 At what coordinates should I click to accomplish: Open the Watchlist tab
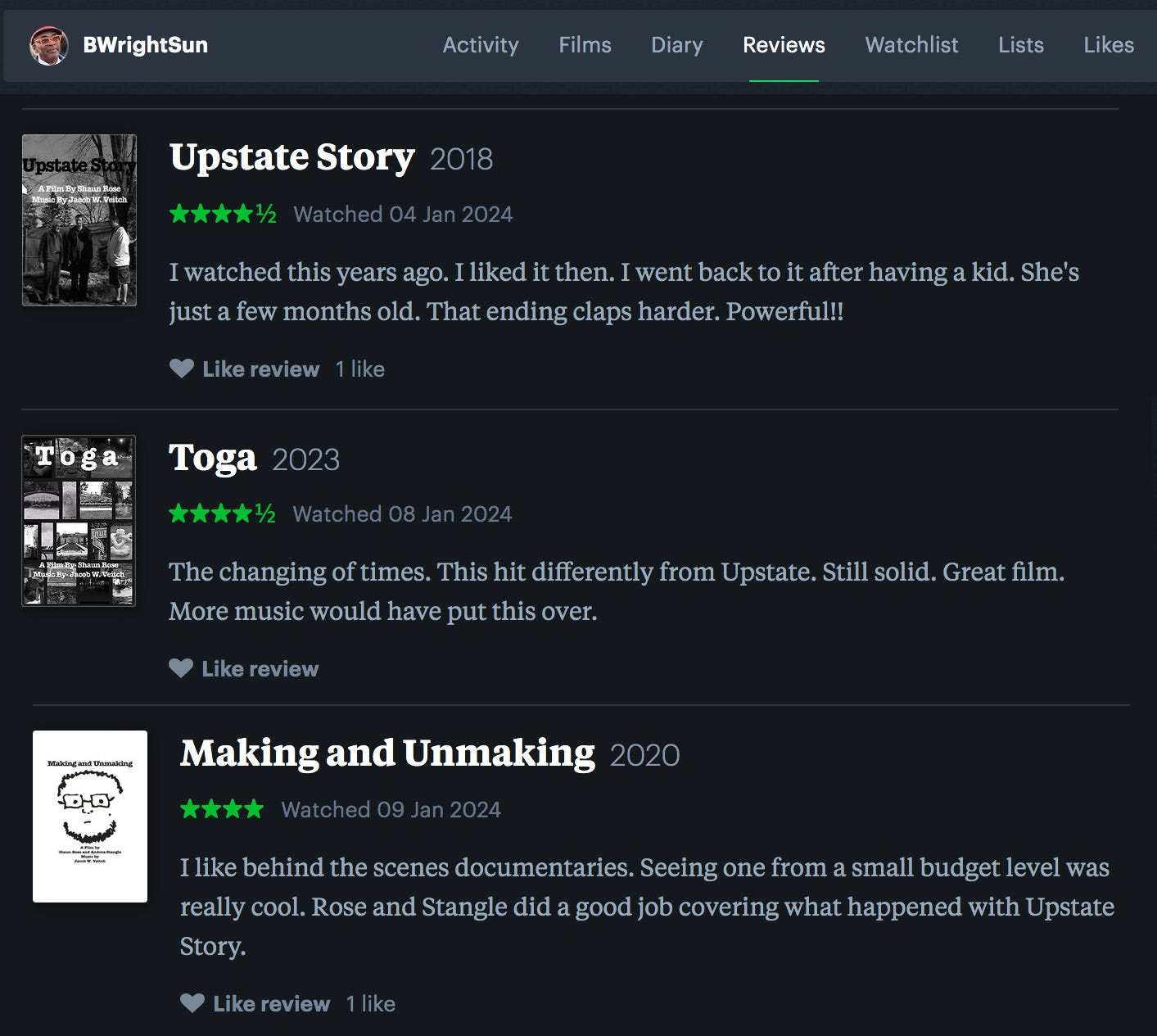click(911, 45)
